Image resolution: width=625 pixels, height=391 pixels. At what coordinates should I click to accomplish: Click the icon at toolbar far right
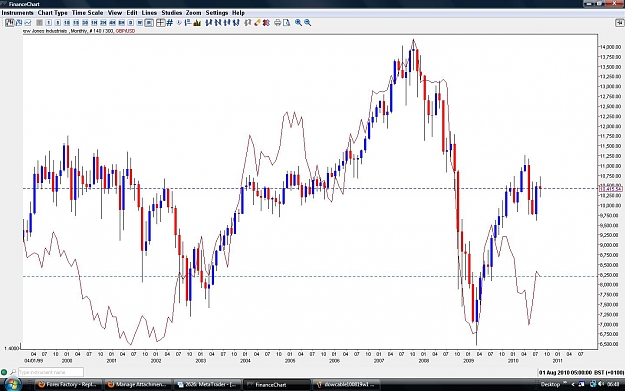(x=619, y=23)
